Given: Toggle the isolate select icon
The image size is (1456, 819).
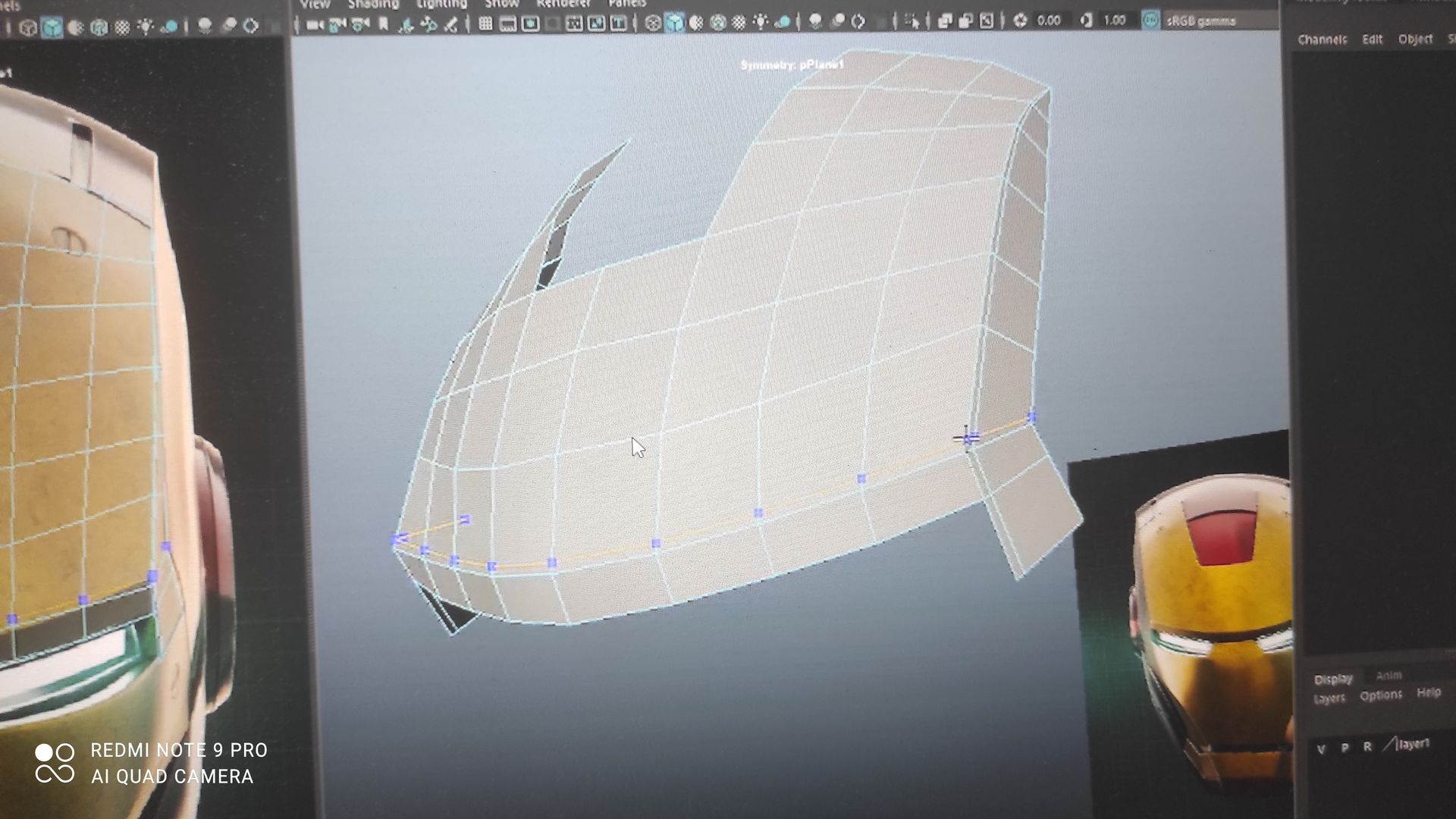Looking at the screenshot, I should [x=912, y=22].
